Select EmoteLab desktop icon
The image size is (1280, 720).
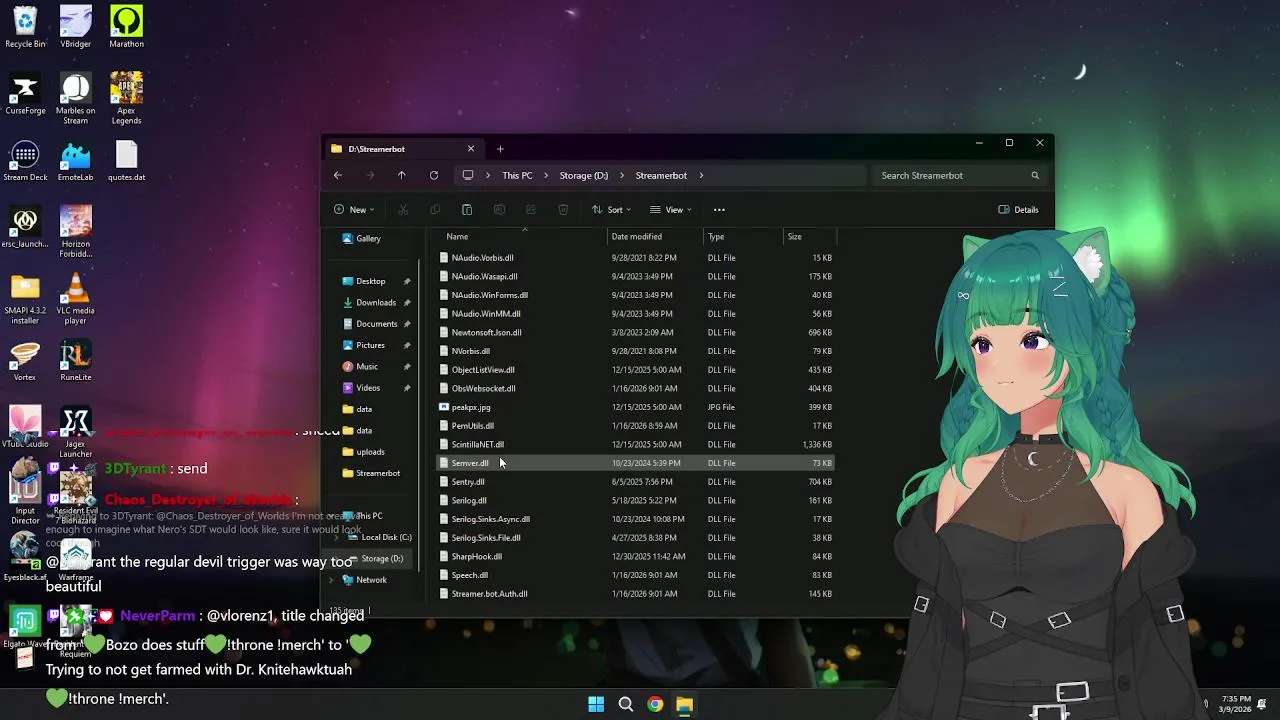point(76,161)
